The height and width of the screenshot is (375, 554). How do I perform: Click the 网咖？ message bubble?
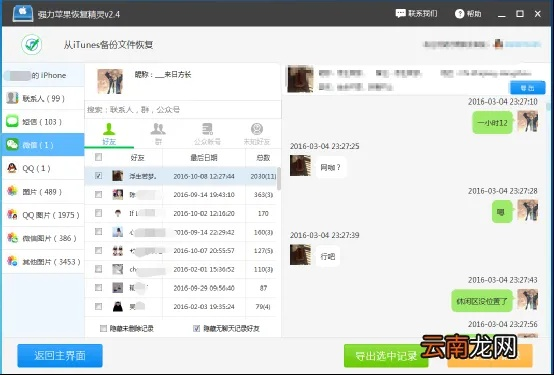[x=330, y=167]
